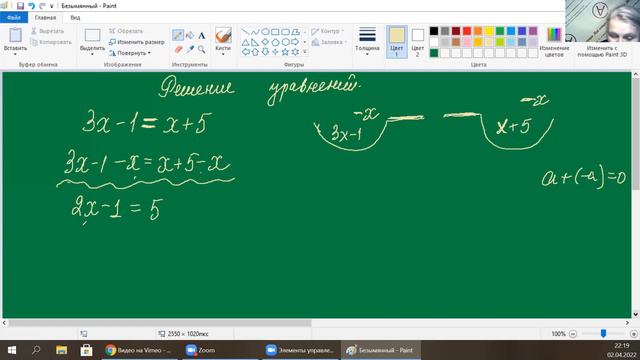The width and height of the screenshot is (640, 360).
Task: Click the horizontal scrollbar under the canvas
Action: pos(160,323)
